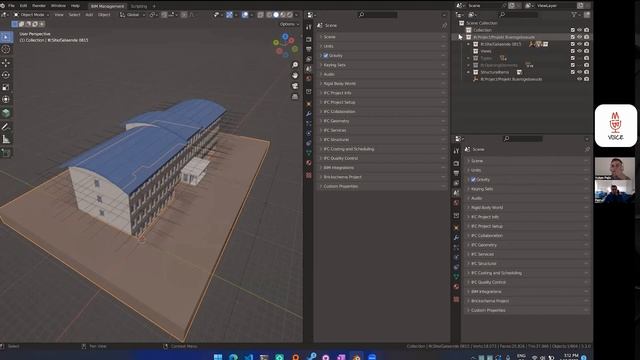Open the Tool tab in the middle properties editor

[309, 27]
